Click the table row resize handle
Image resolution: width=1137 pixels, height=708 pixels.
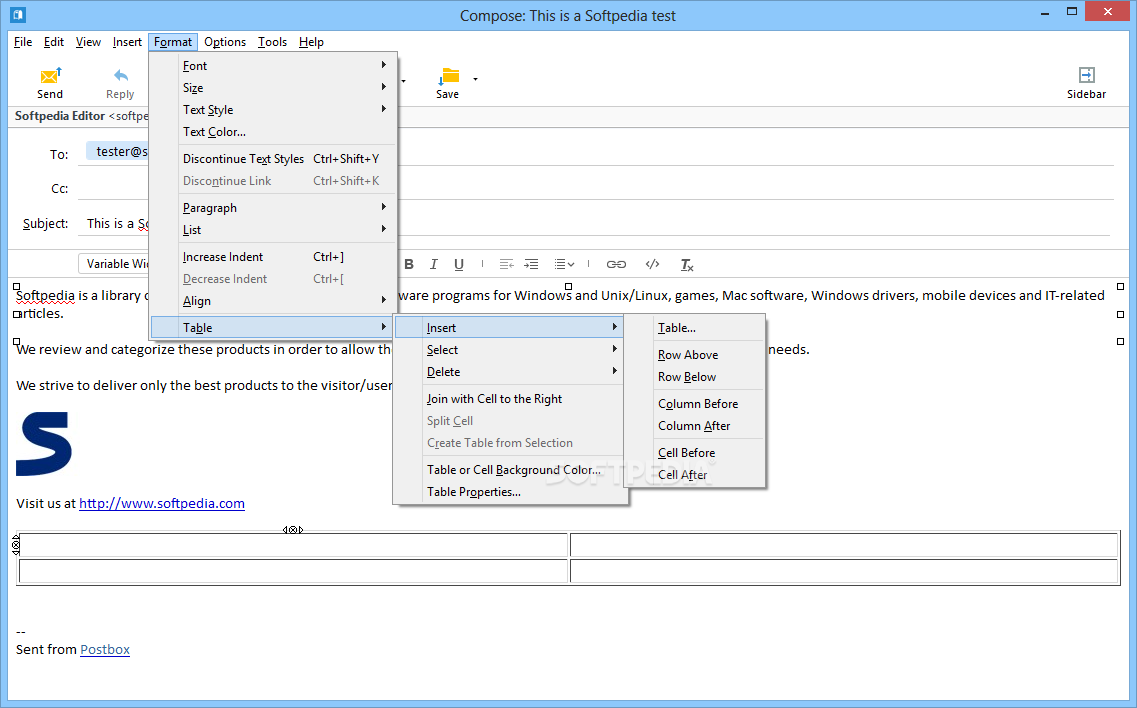(x=16, y=545)
